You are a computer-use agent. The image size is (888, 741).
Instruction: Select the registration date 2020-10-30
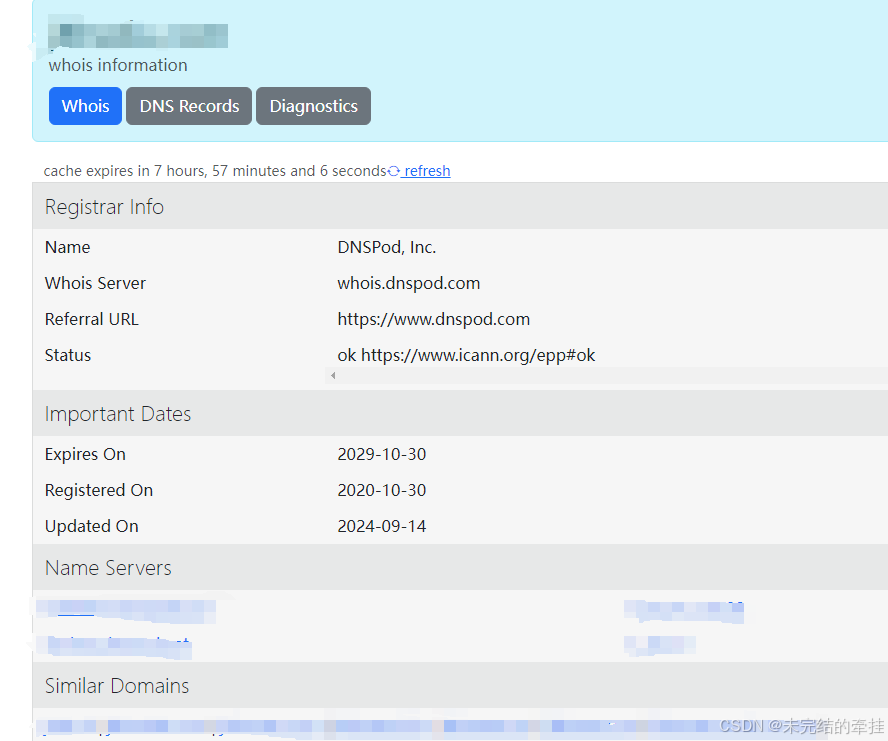coord(382,490)
